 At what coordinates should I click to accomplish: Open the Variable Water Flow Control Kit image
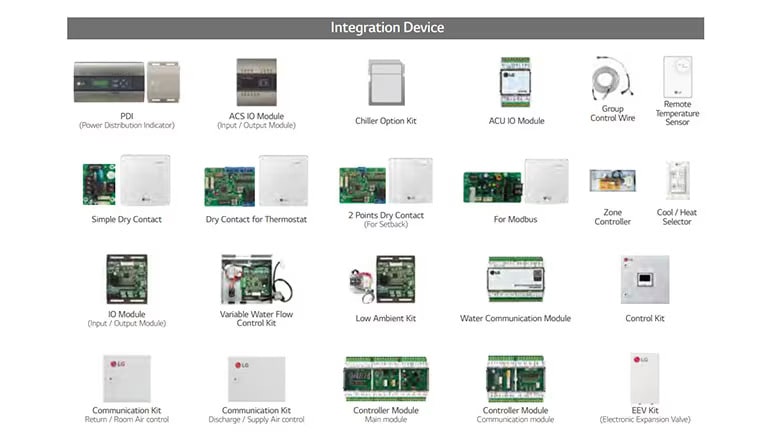click(x=257, y=279)
